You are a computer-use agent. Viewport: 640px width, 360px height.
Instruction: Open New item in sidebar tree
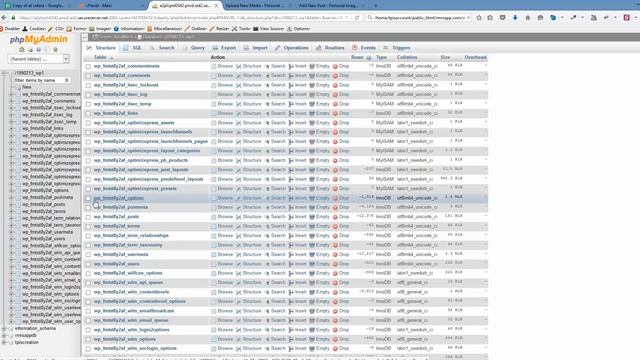[27, 87]
